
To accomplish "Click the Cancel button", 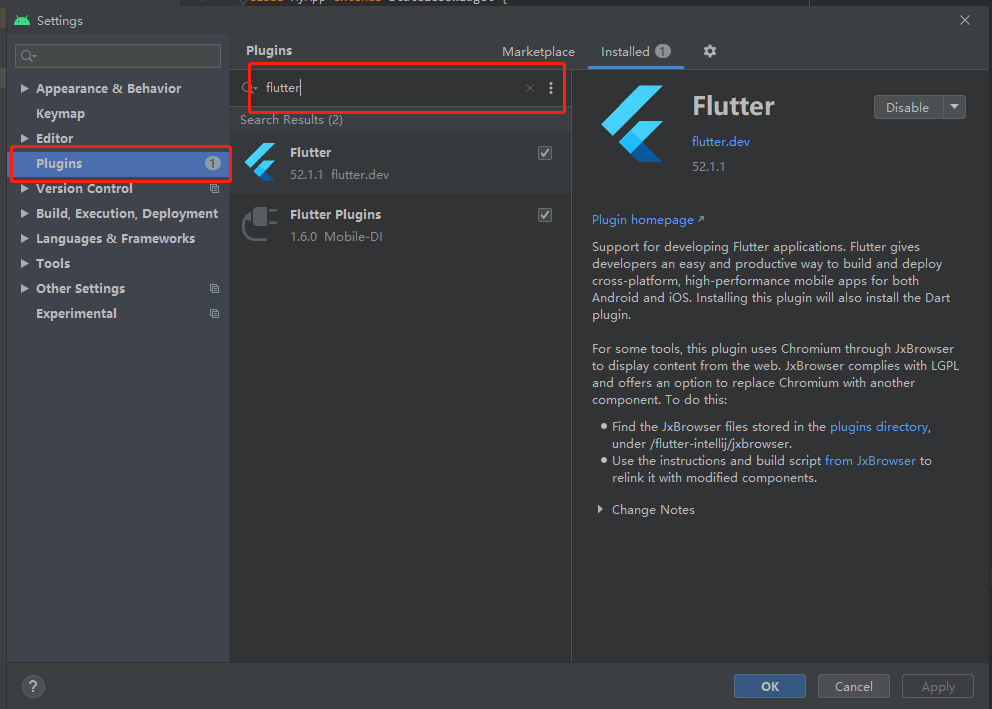I will (x=853, y=686).
